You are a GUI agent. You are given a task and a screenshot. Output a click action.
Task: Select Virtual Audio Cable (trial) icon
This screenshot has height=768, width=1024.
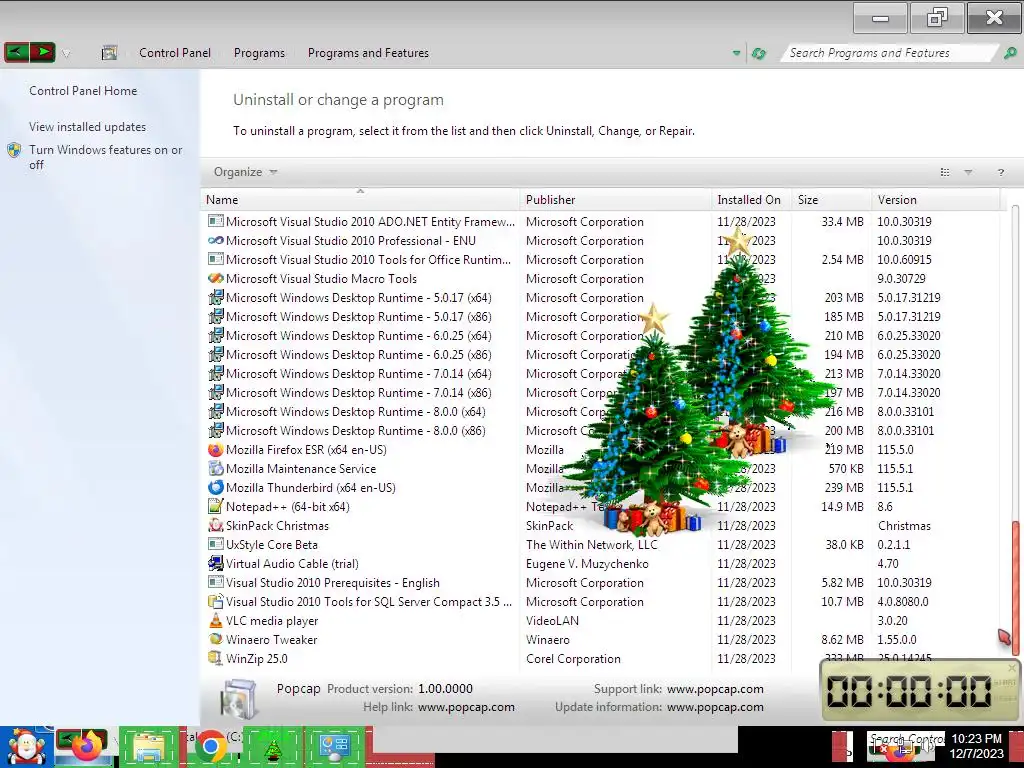[x=216, y=563]
